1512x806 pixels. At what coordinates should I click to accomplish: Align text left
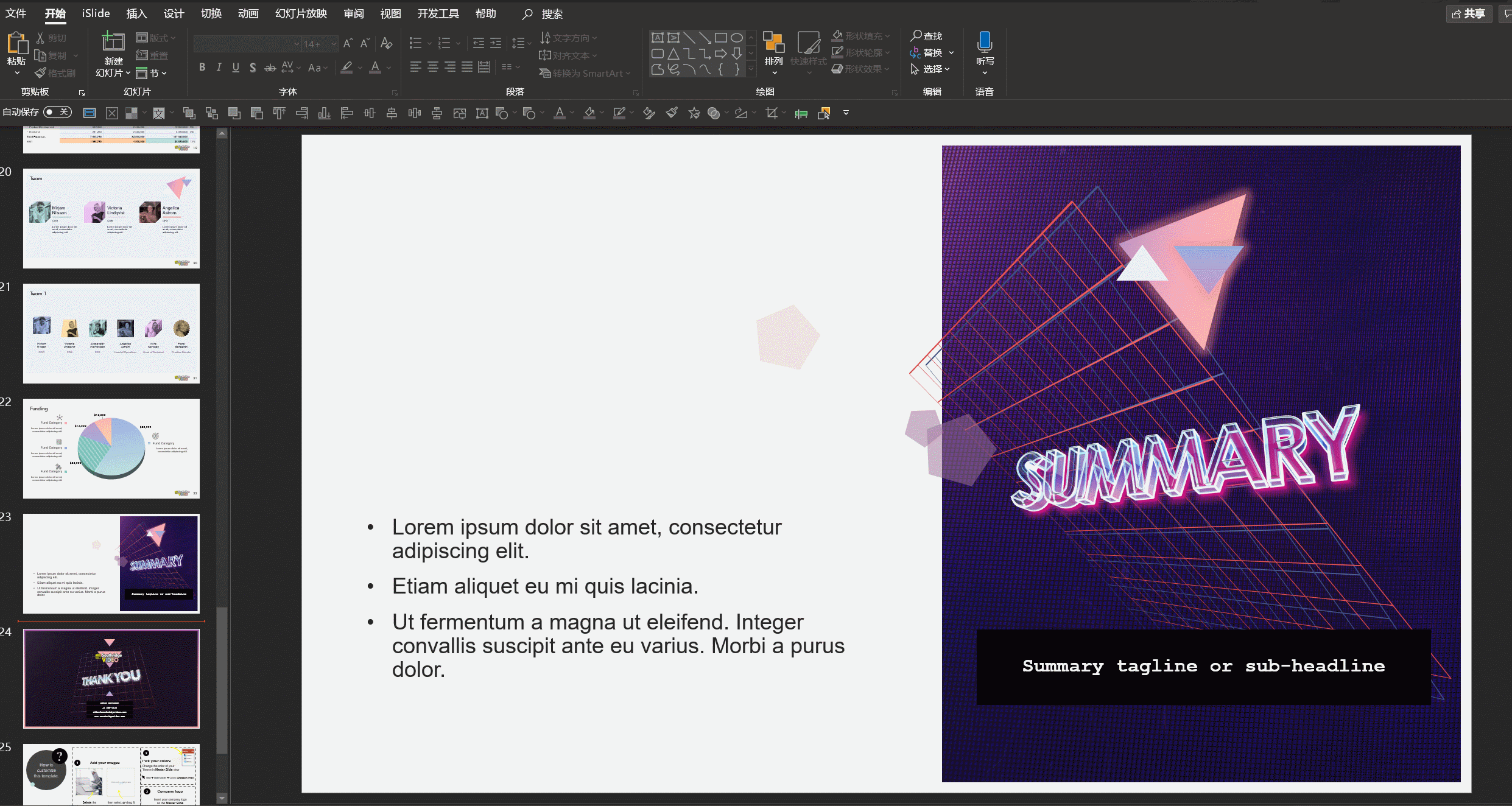point(416,67)
